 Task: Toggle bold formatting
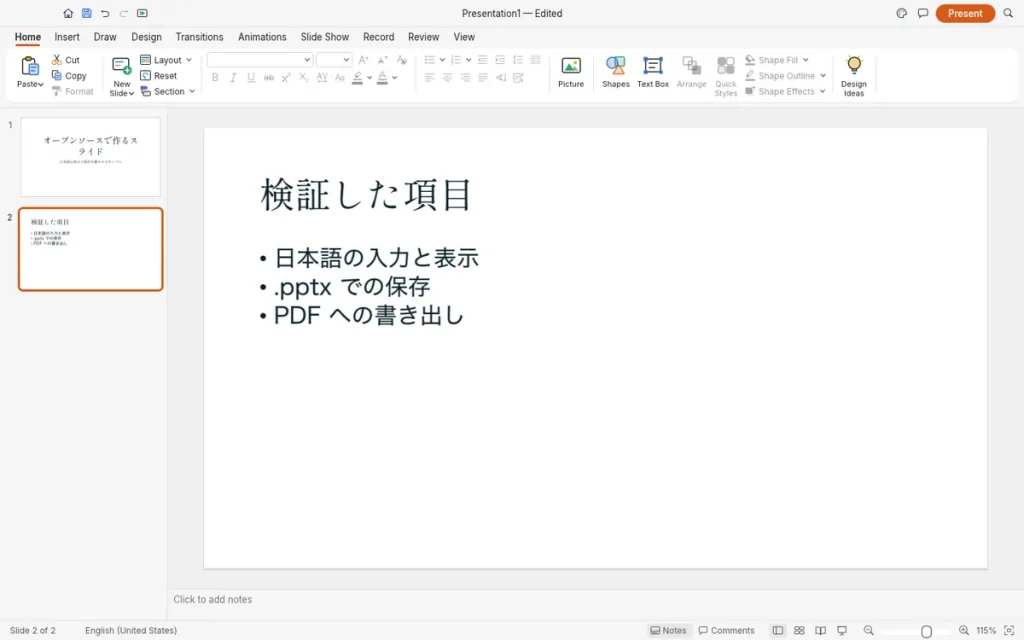215,78
